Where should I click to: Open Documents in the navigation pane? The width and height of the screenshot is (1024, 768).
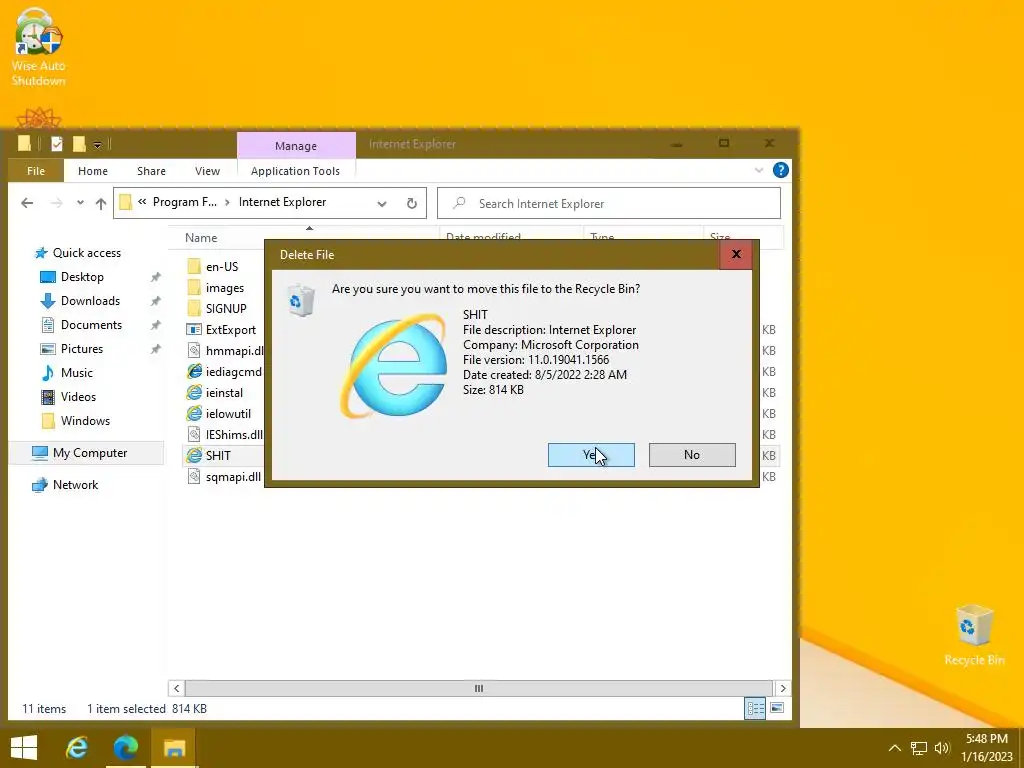91,325
